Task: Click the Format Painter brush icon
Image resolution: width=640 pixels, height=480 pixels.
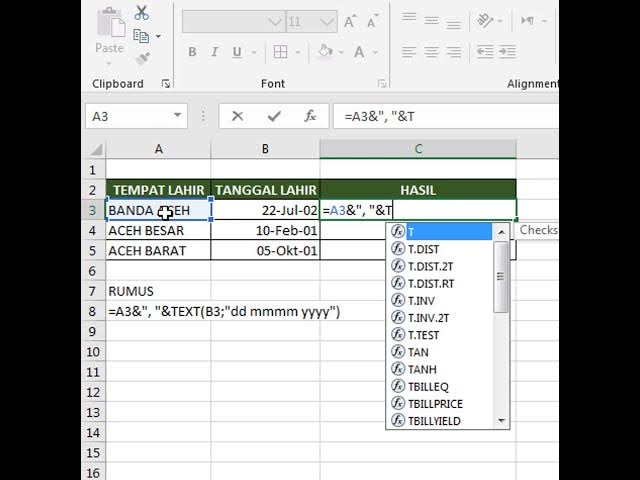Action: click(x=143, y=59)
